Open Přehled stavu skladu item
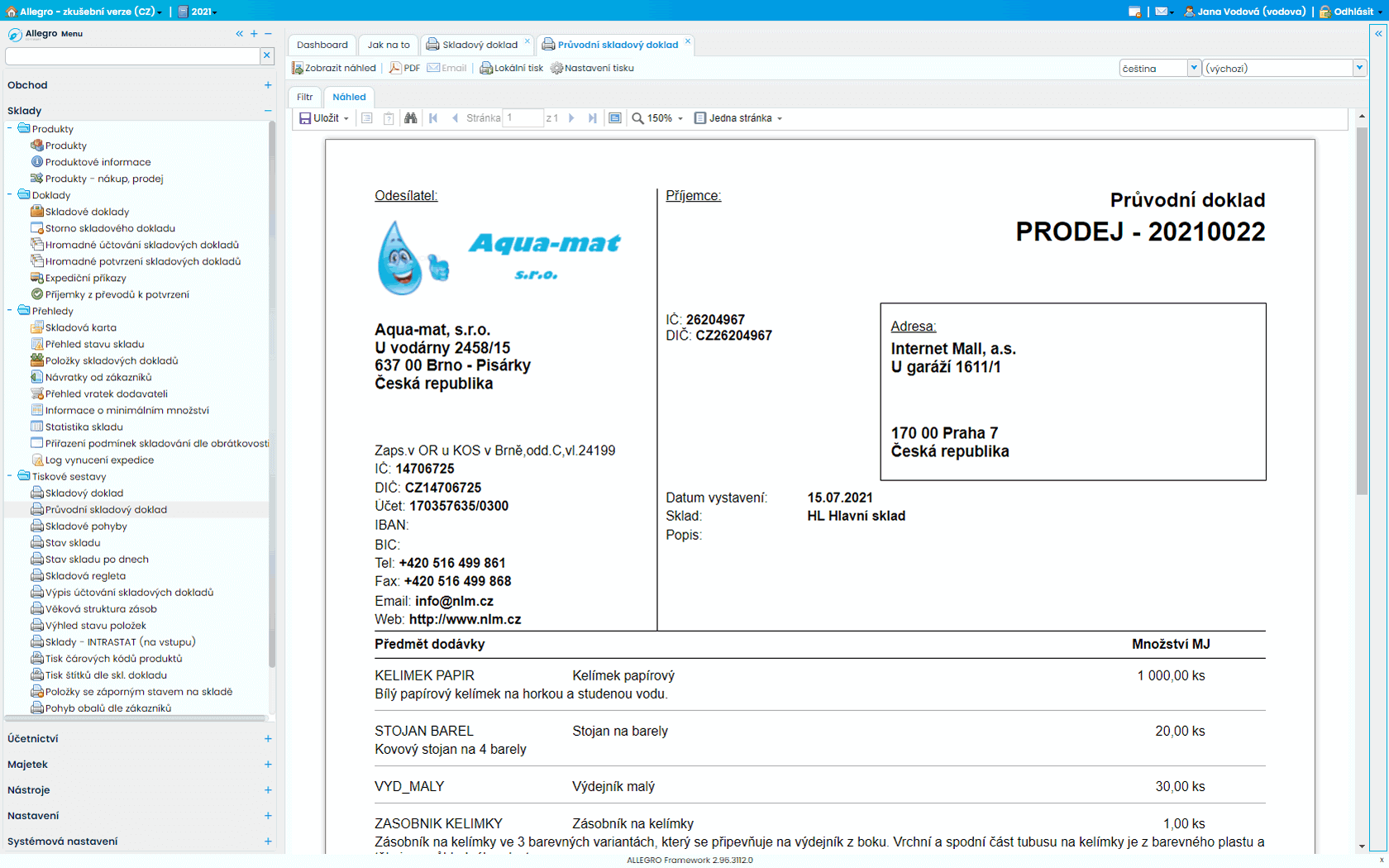Viewport: 1389px width, 868px height. point(94,344)
